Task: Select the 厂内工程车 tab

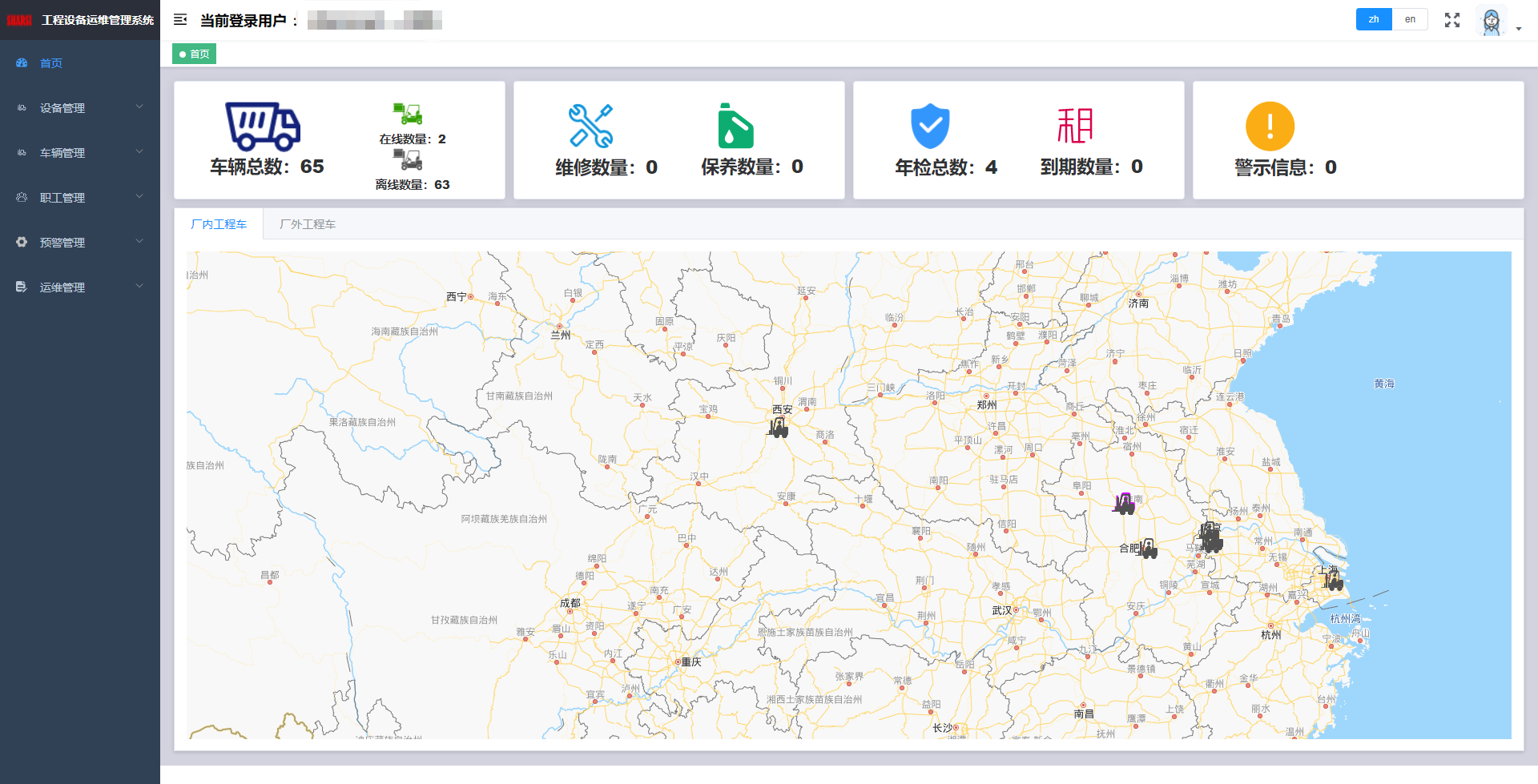Action: coord(219,224)
